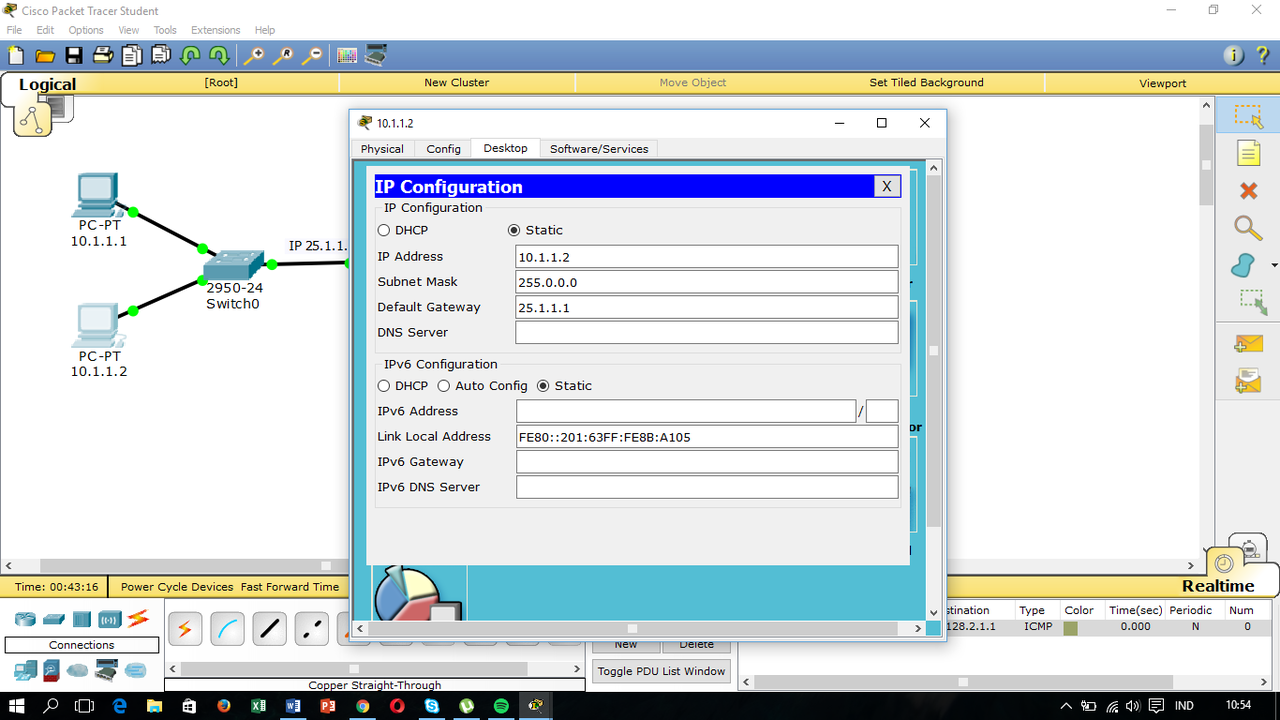Screen dimensions: 1280x720
Task: Select the Switches device category icon
Action: pos(54,619)
